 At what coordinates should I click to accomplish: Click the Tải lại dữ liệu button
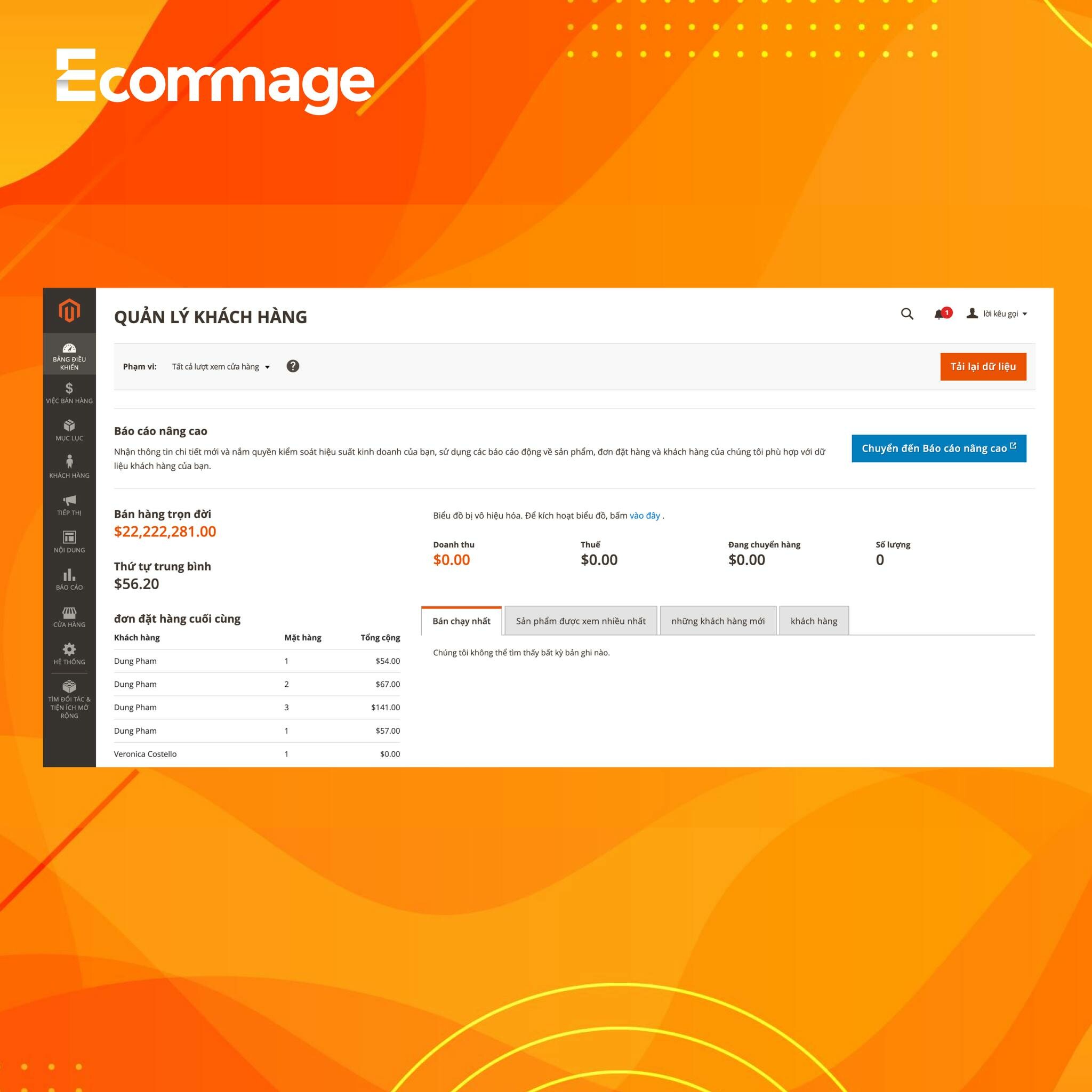[983, 366]
